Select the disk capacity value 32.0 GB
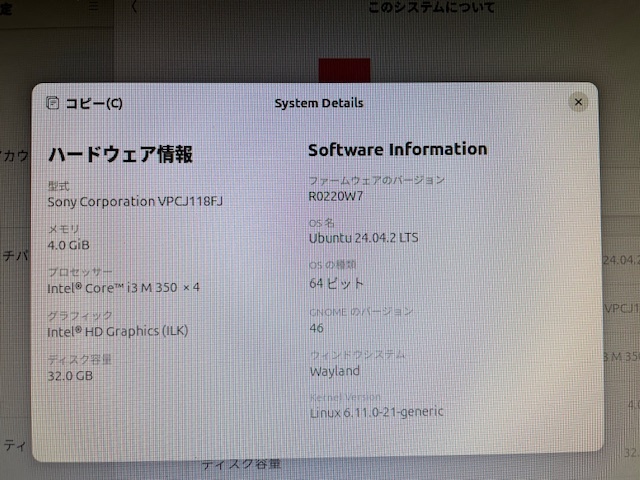The image size is (640, 480). 70,376
